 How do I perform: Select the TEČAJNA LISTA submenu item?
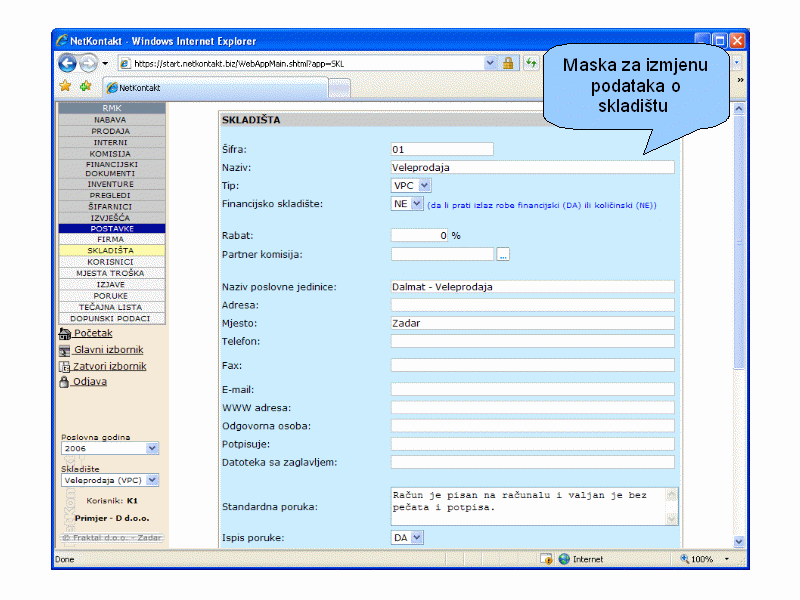point(112,307)
